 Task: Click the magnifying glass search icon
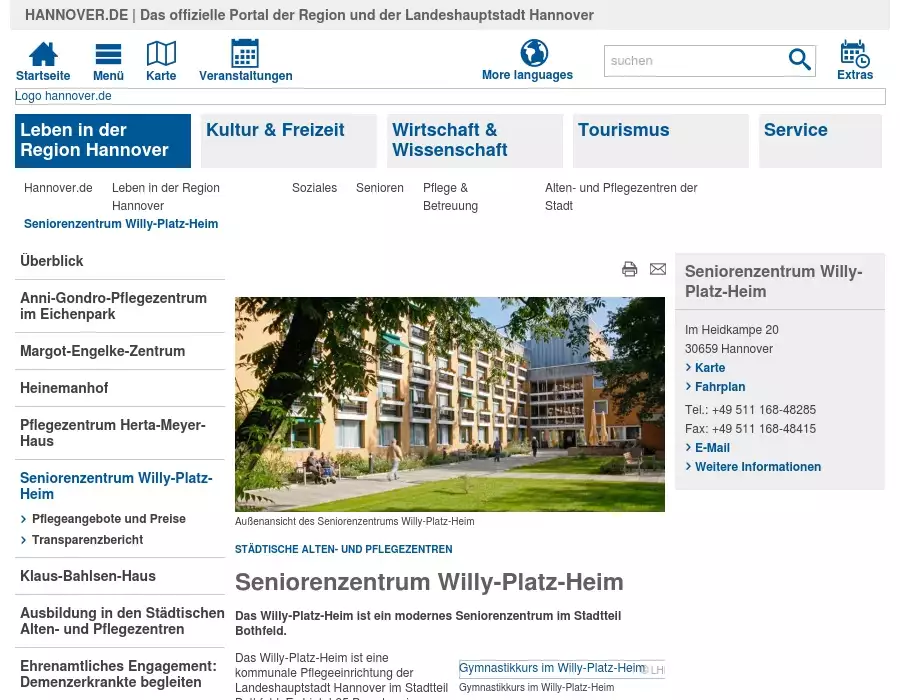pyautogui.click(x=800, y=61)
